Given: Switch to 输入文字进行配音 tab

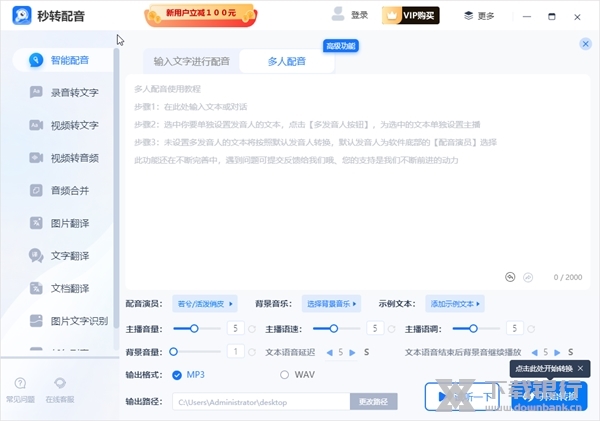Looking at the screenshot, I should pyautogui.click(x=191, y=61).
